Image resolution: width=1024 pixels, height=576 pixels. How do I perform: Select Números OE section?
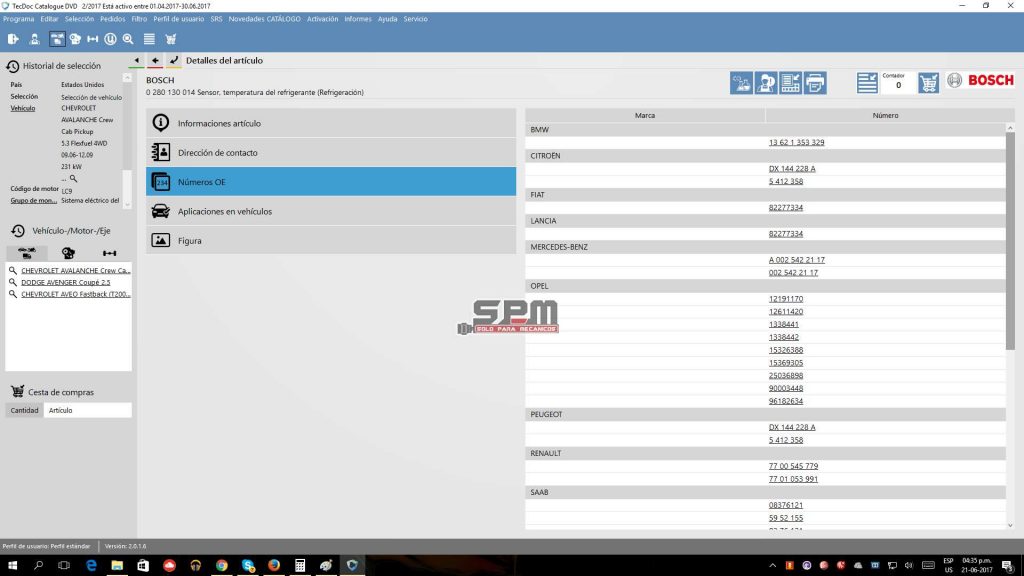331,182
